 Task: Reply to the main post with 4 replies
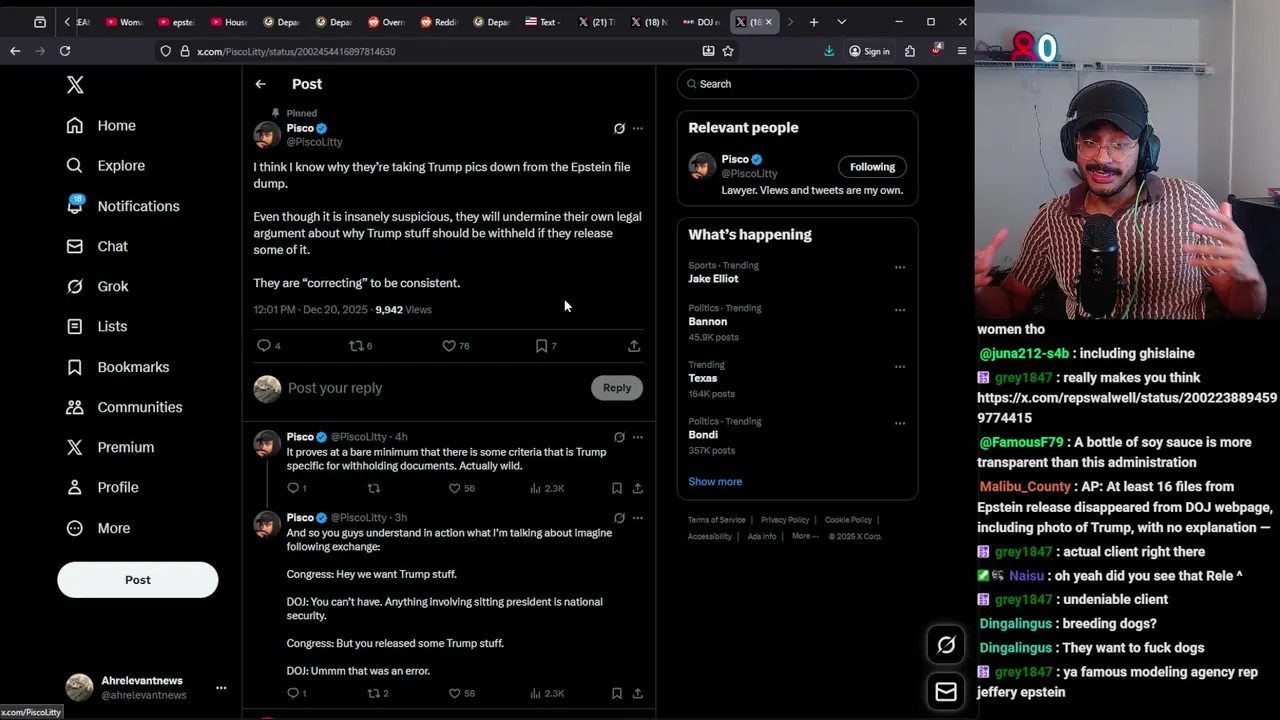point(268,346)
